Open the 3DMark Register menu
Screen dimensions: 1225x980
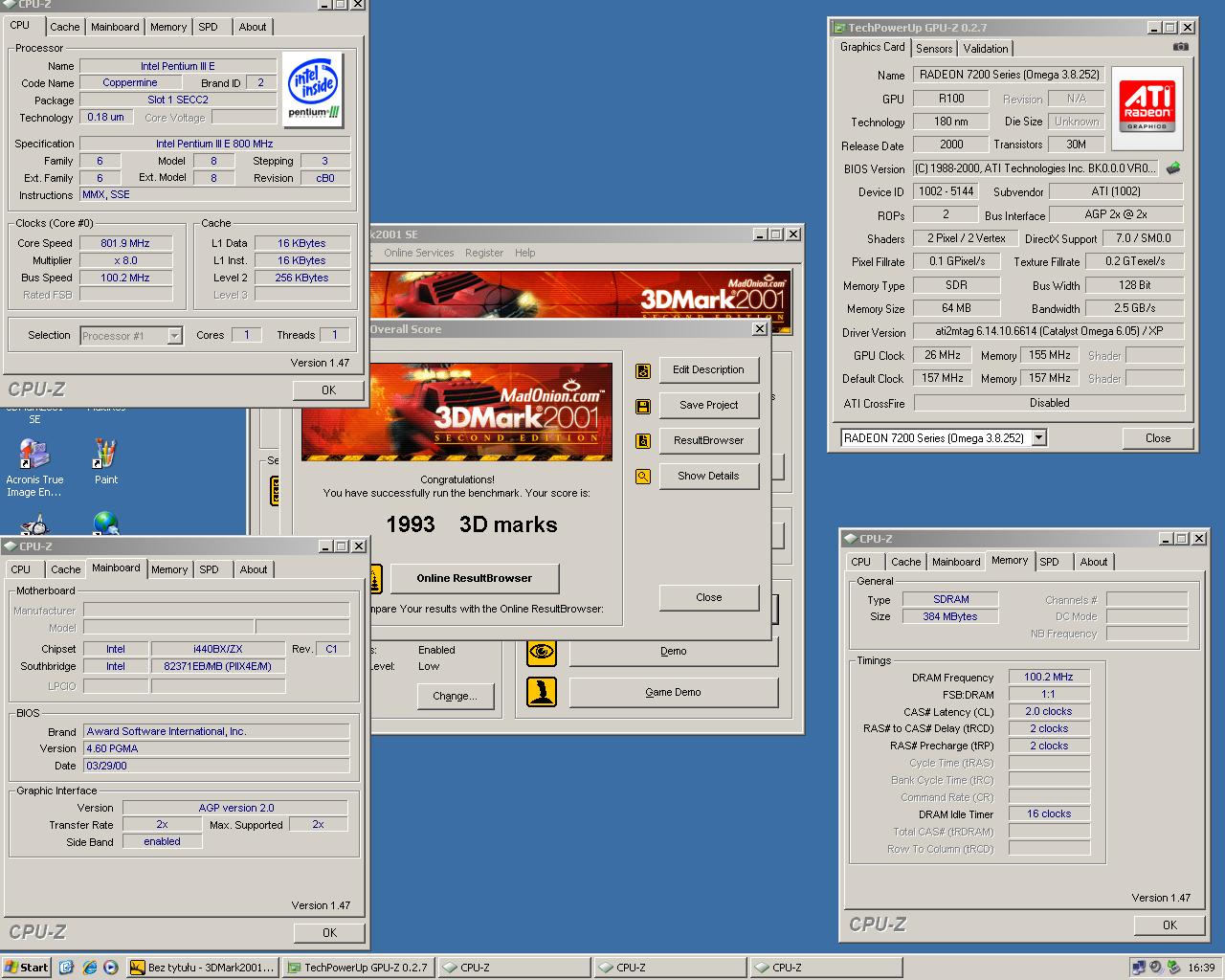point(484,253)
